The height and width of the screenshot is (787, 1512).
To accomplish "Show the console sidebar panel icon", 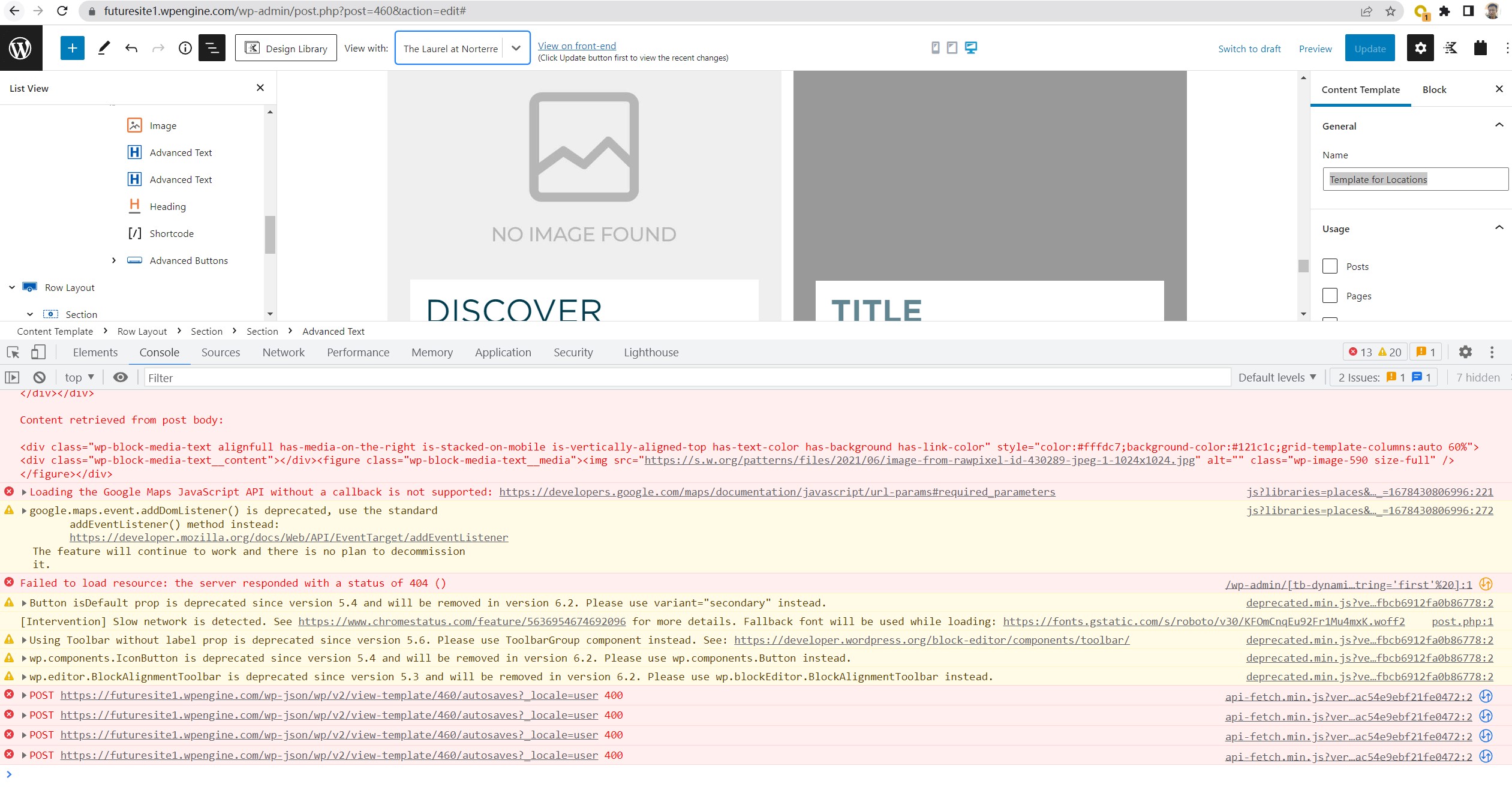I will click(13, 377).
